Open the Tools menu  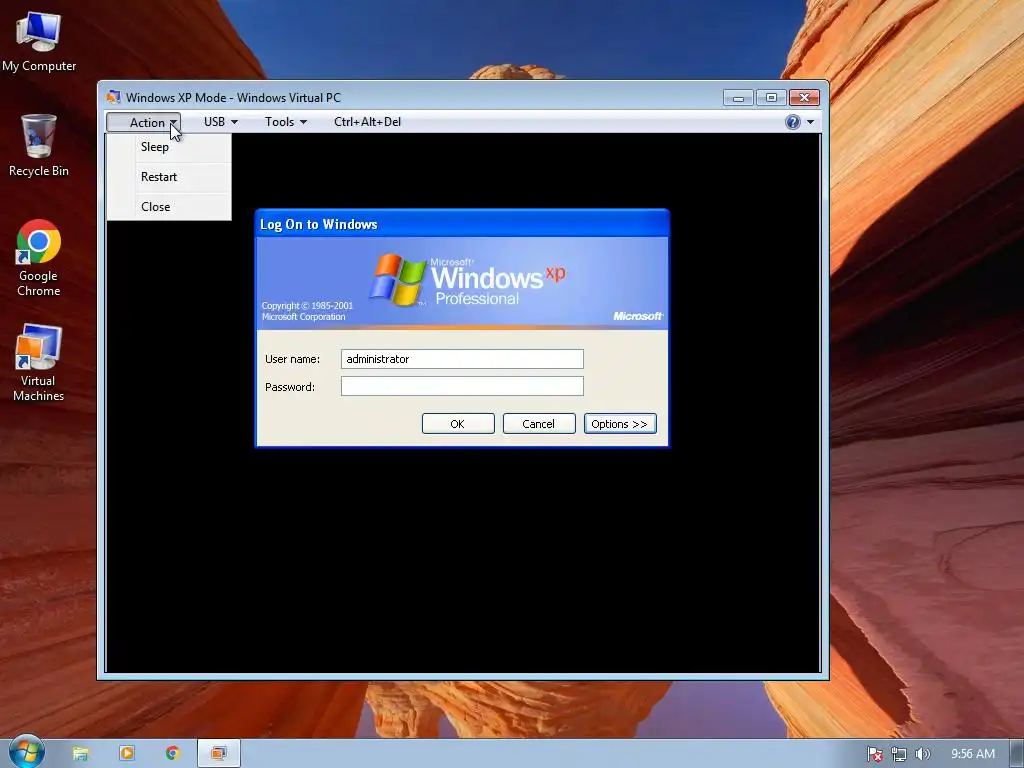point(285,122)
